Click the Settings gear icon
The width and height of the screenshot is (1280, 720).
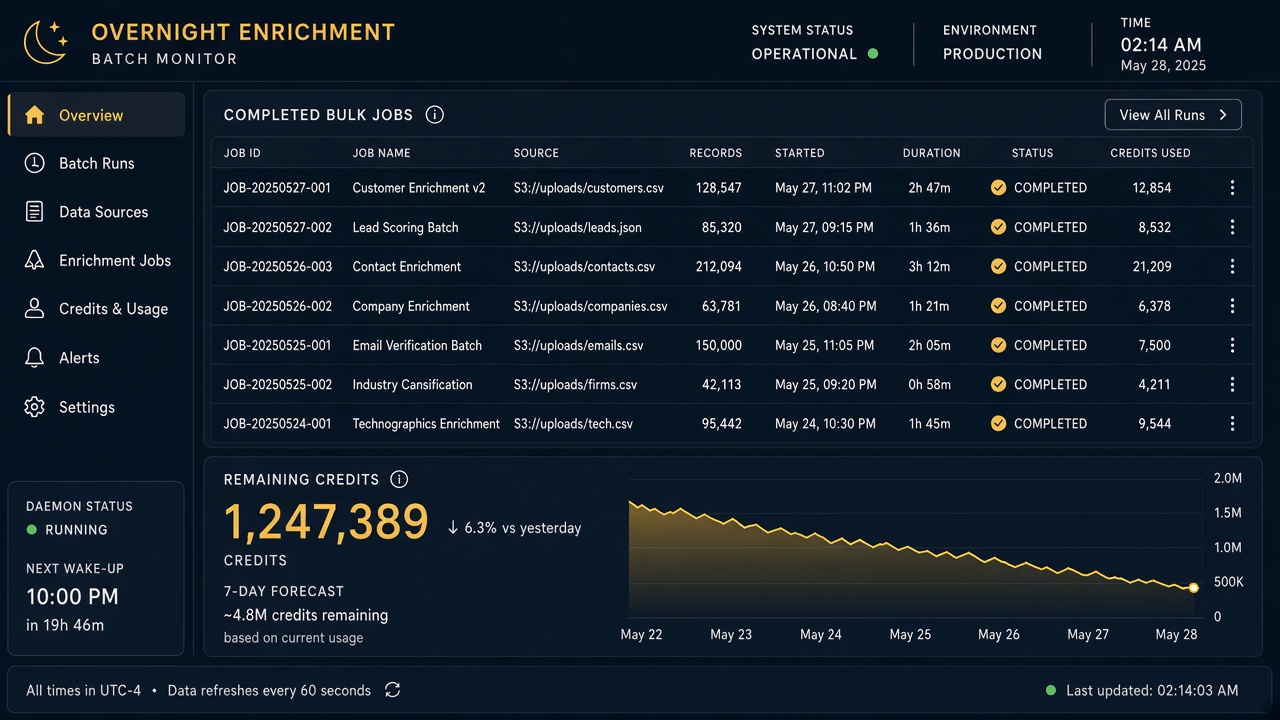[x=34, y=407]
